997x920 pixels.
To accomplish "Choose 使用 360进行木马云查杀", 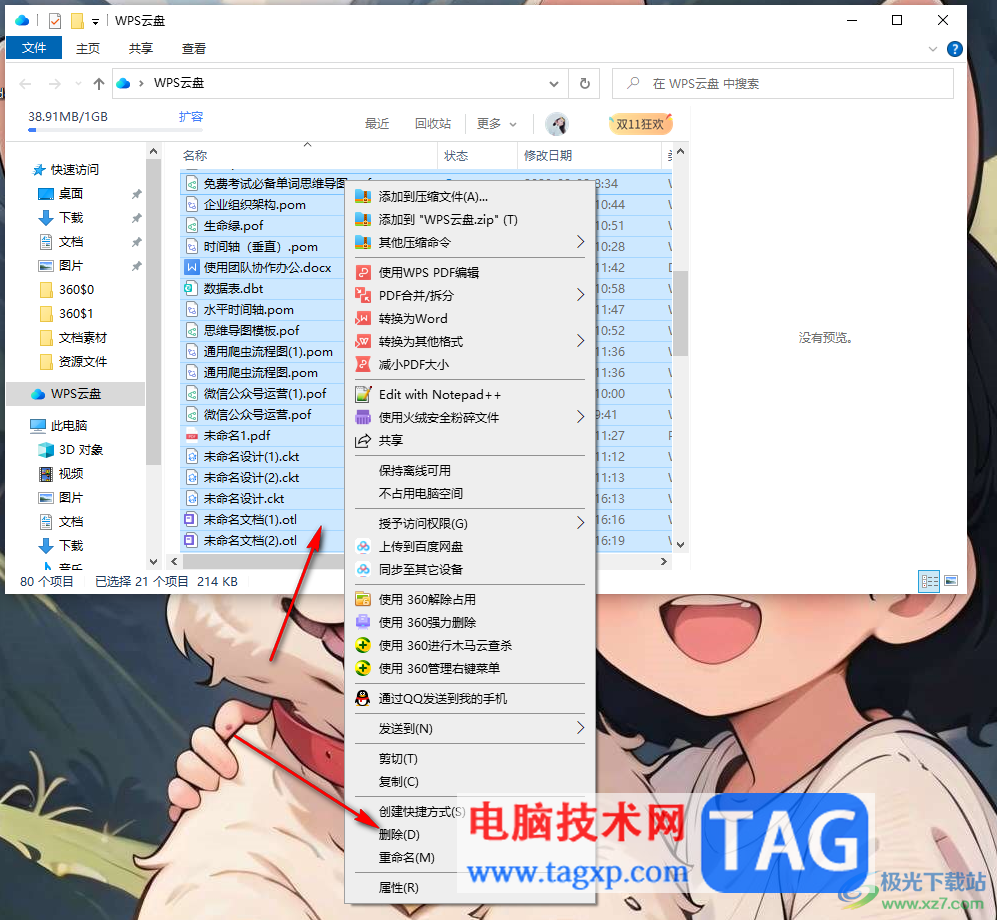I will tap(470, 645).
